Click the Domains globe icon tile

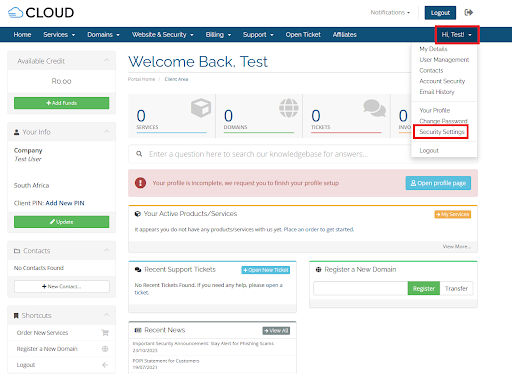(289, 108)
